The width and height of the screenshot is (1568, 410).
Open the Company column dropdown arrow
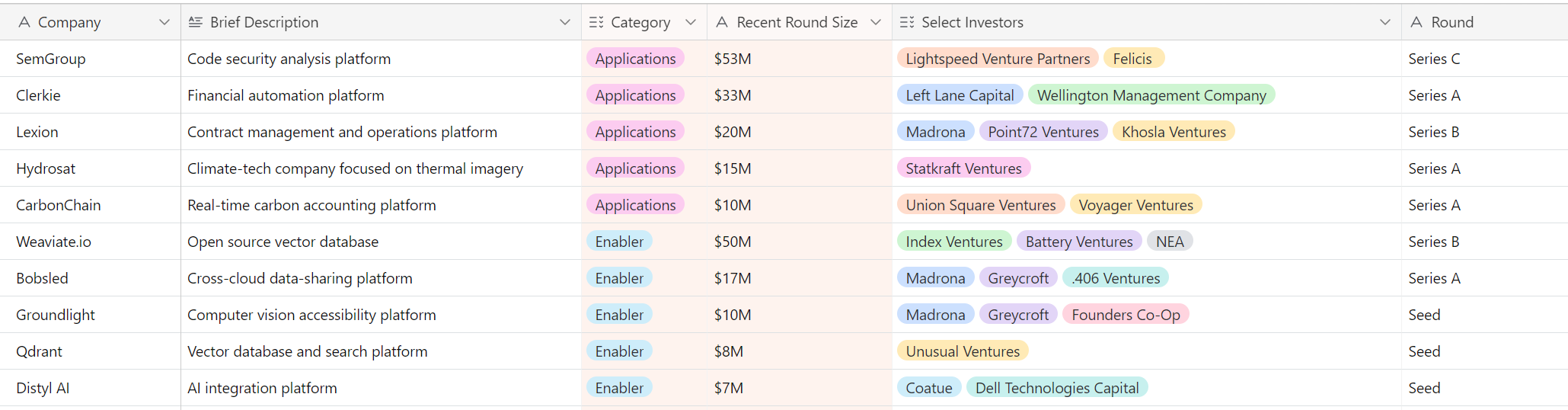[164, 22]
